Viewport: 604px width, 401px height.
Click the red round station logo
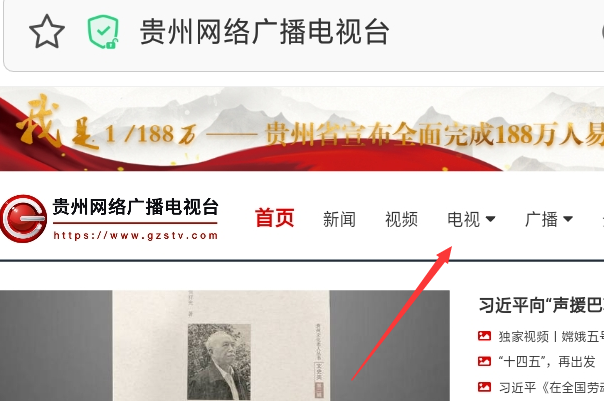point(23,218)
